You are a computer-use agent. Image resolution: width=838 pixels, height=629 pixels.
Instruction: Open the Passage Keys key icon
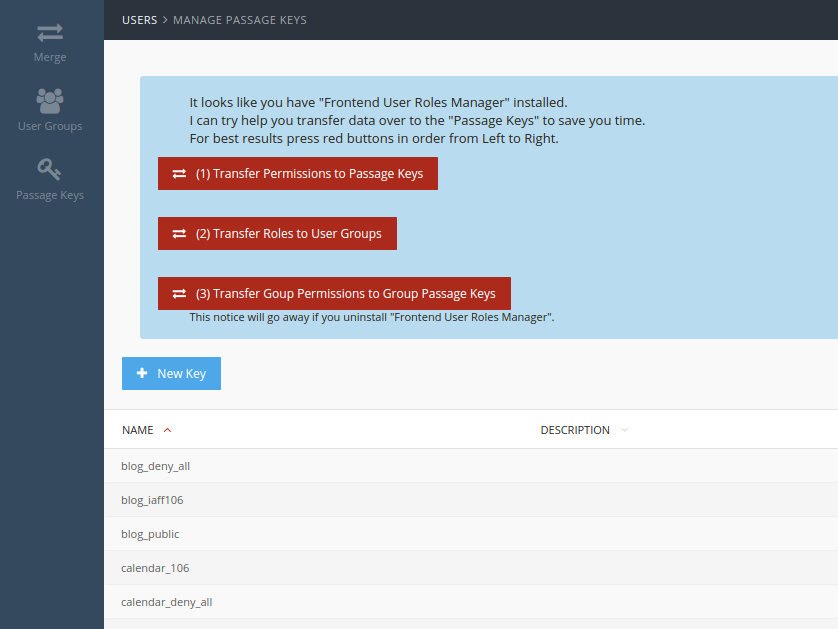point(49,169)
